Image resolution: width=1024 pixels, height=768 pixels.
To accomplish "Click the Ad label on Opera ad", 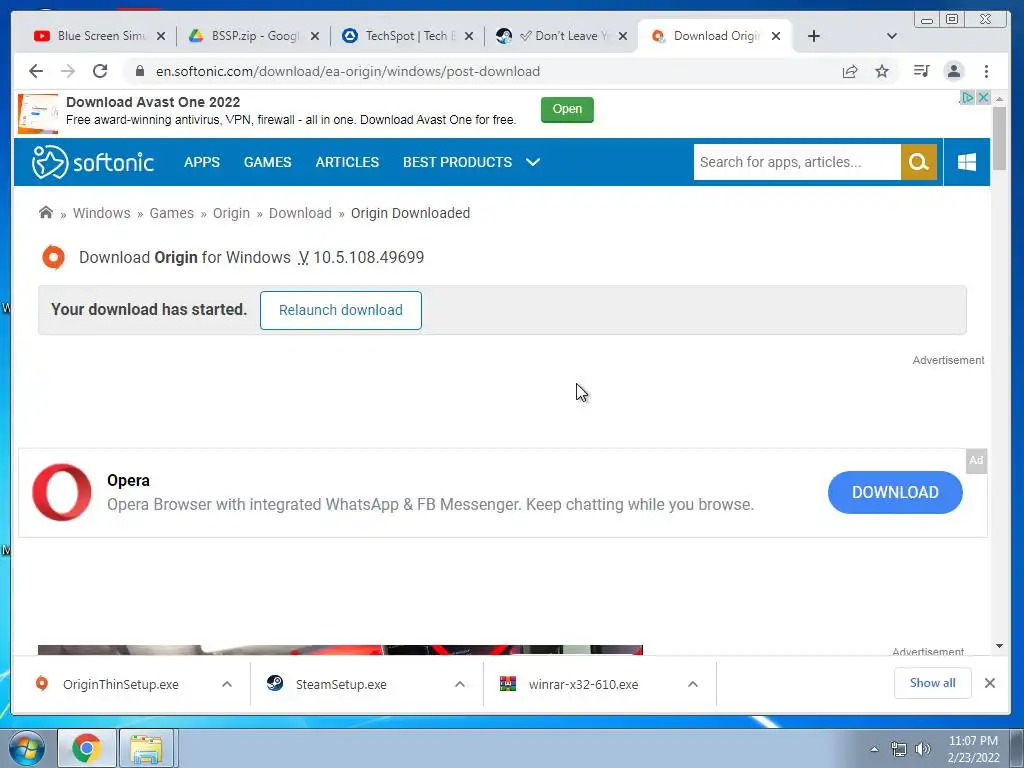I will point(976,460).
